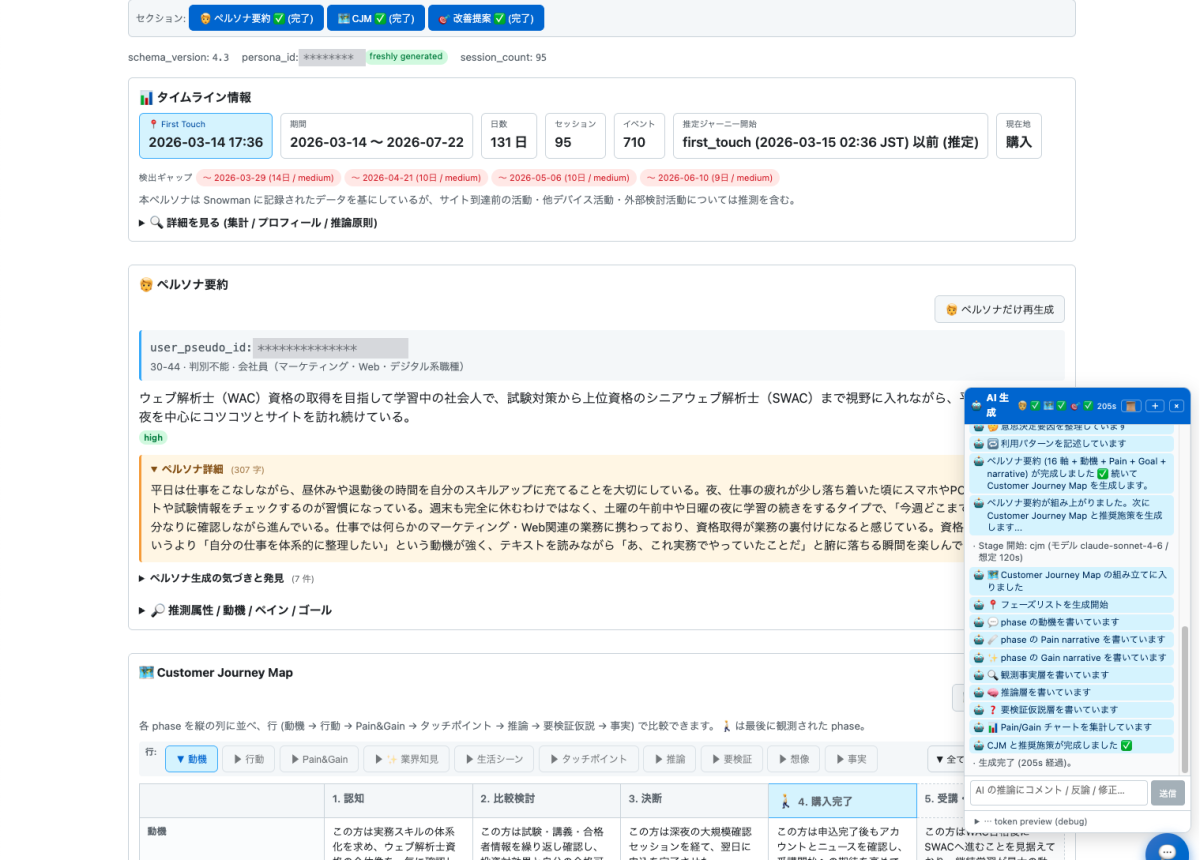Screen dimensions: 1200x860
Task: Click the 期間 date range card
Action: pos(377,136)
